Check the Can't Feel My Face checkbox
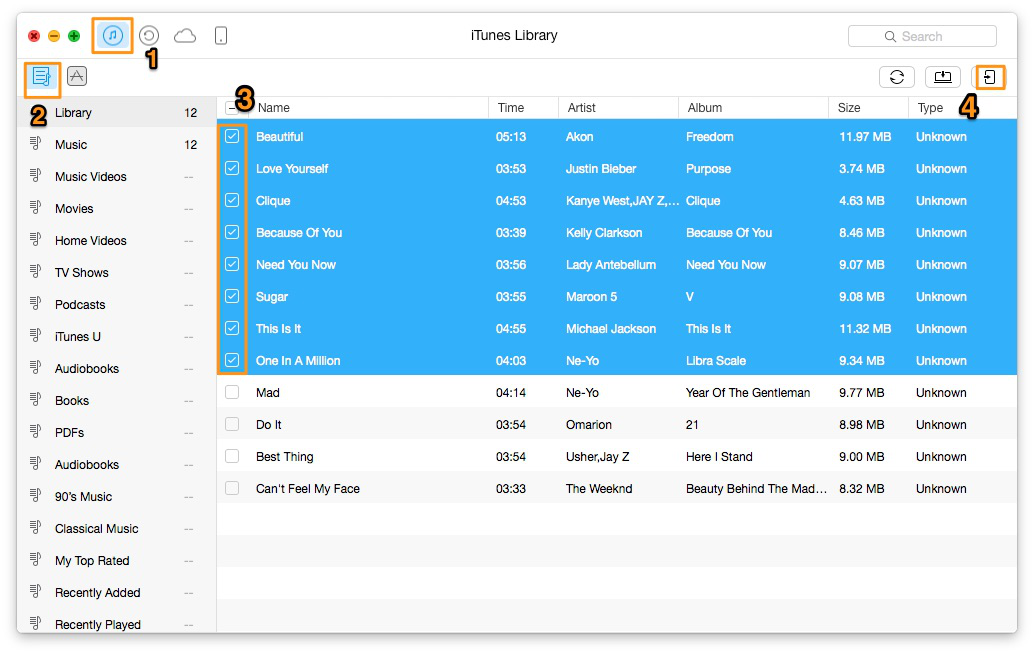 point(232,488)
